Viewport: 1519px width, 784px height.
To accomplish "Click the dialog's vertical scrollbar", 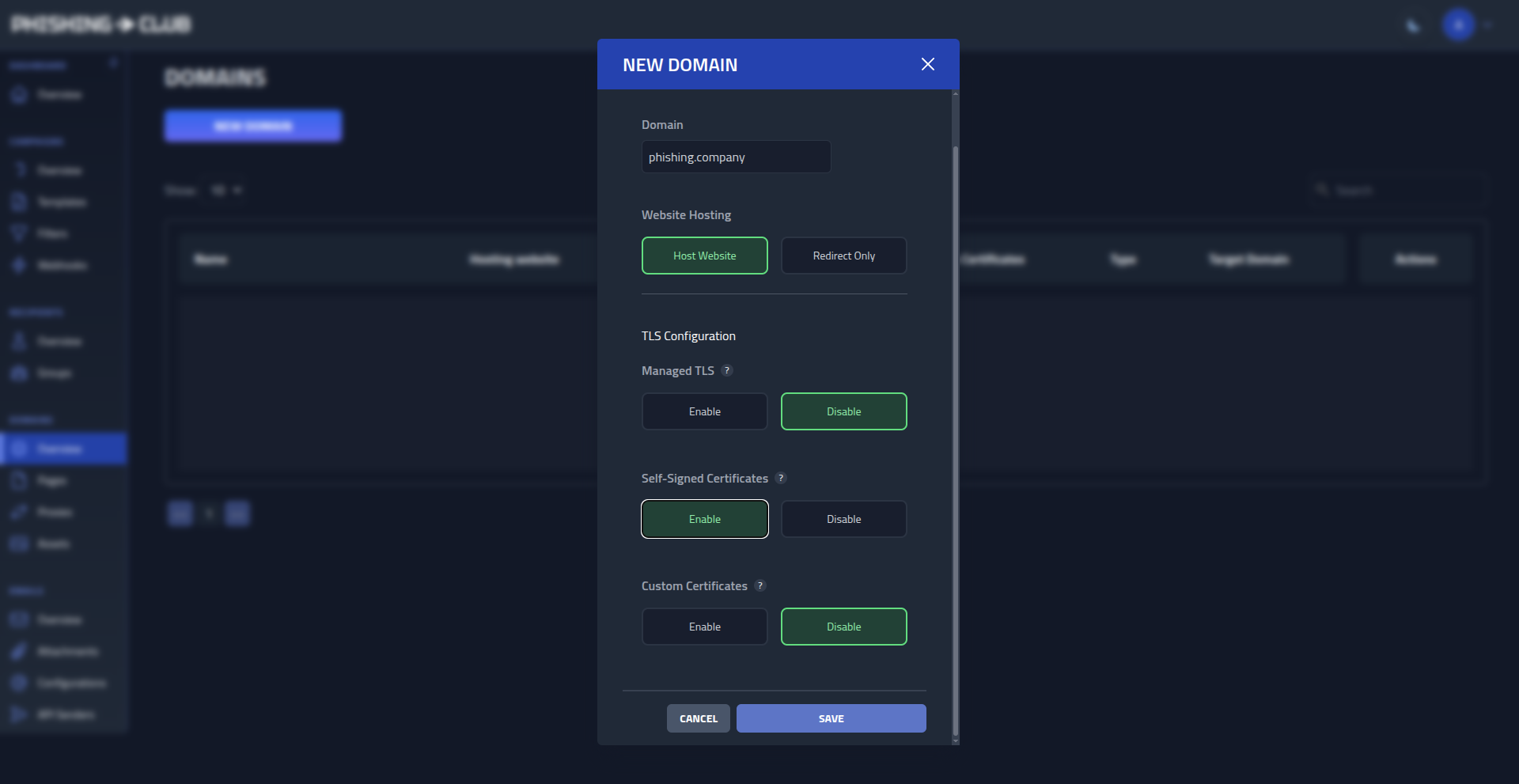I will pos(955,439).
